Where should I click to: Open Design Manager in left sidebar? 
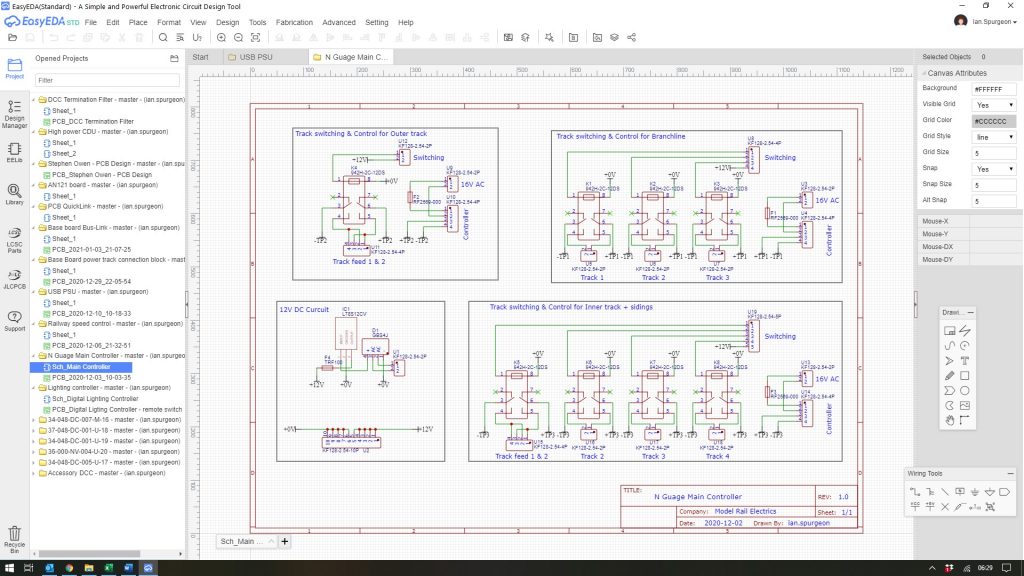point(14,114)
